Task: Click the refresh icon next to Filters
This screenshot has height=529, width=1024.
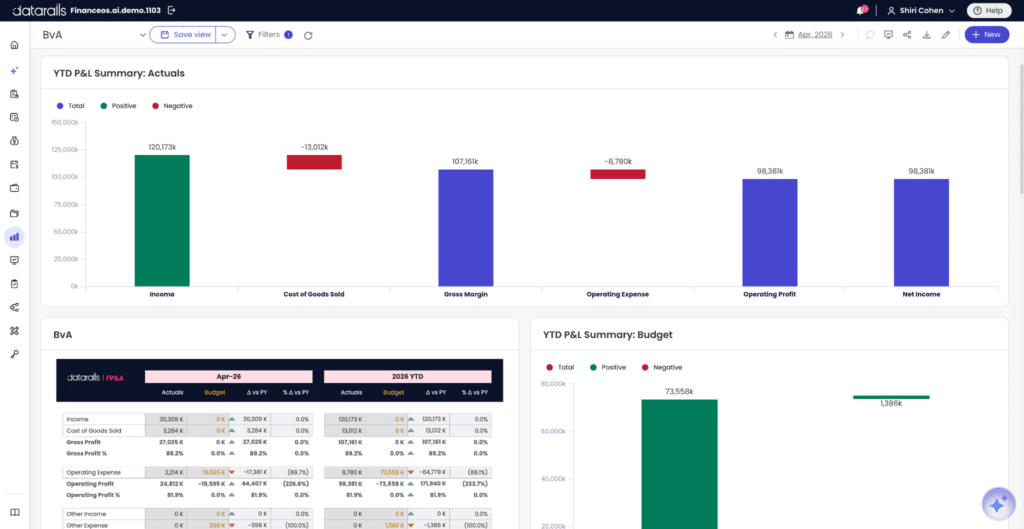Action: coord(308,35)
